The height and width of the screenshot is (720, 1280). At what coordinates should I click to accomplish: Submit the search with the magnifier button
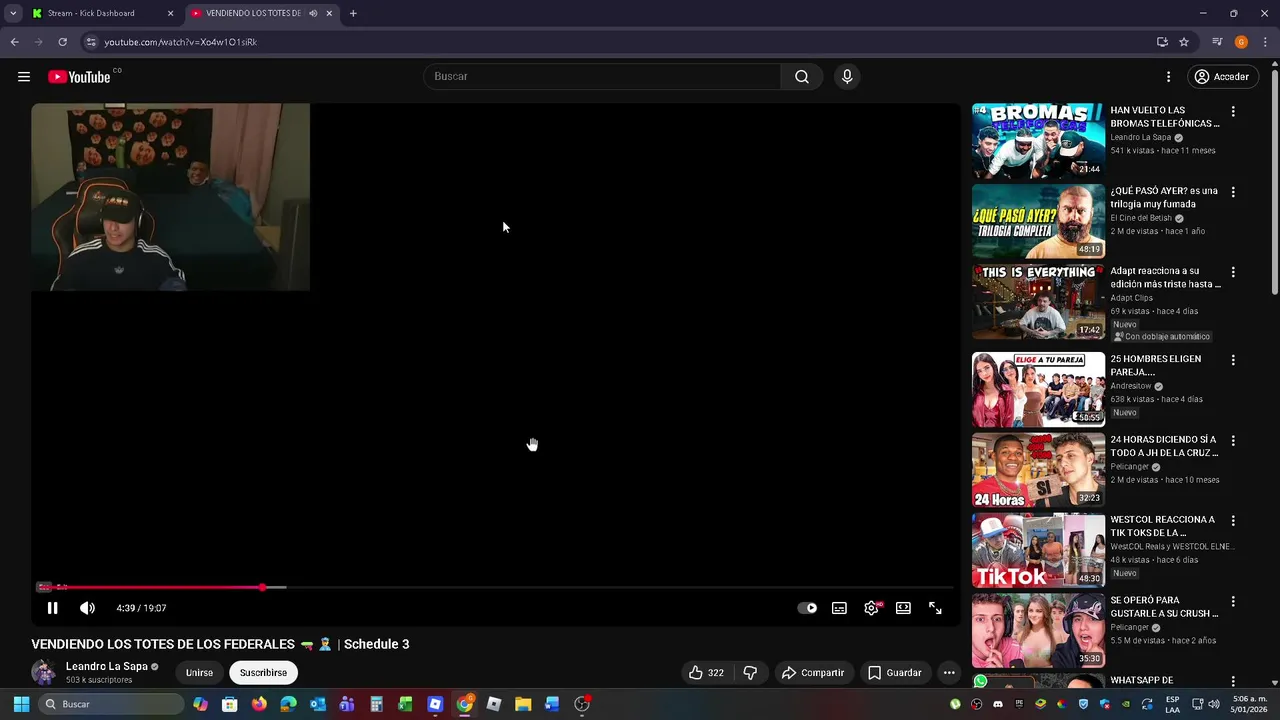[802, 77]
